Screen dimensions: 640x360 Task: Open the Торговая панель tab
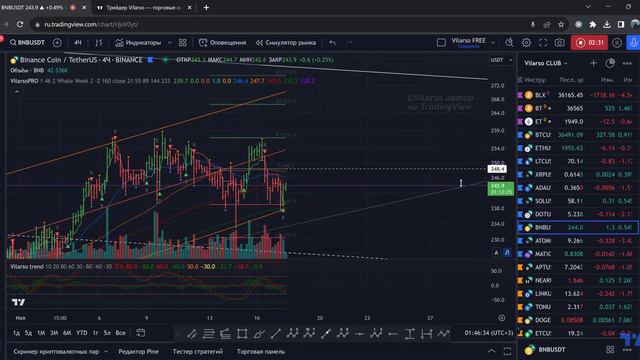click(x=261, y=351)
